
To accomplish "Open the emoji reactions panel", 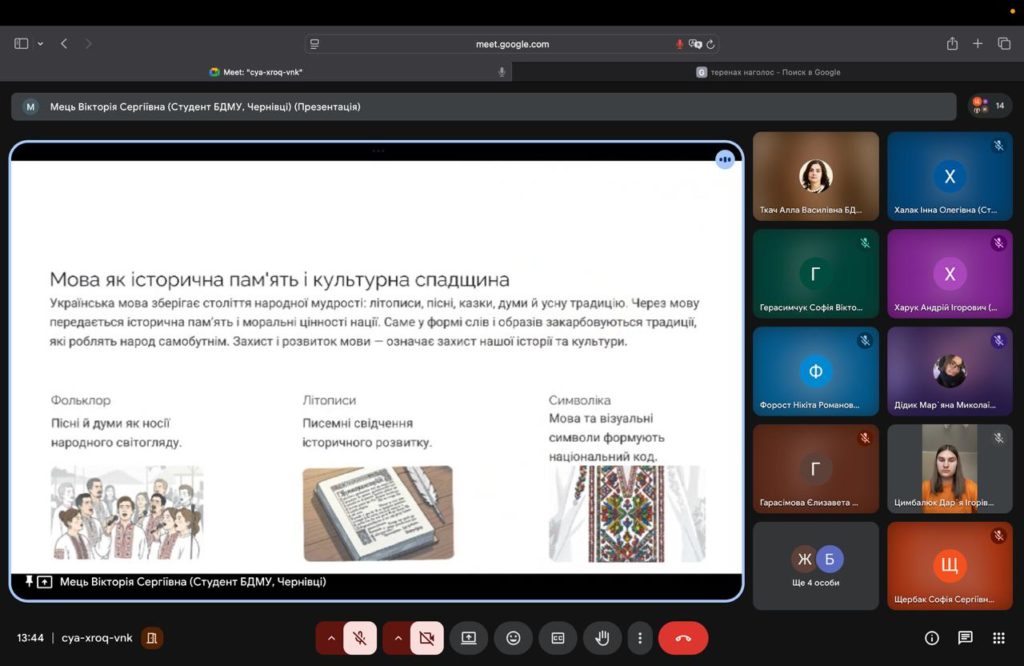I will tap(513, 638).
